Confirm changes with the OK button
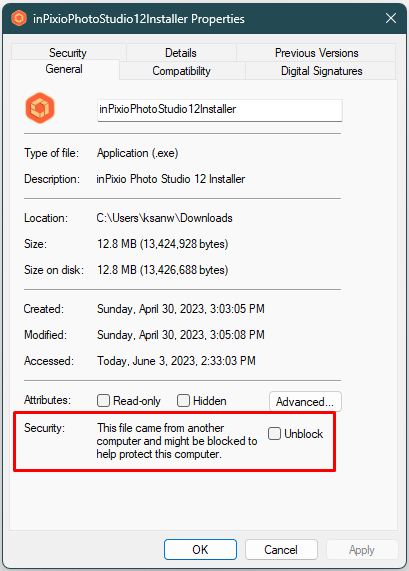 point(200,549)
